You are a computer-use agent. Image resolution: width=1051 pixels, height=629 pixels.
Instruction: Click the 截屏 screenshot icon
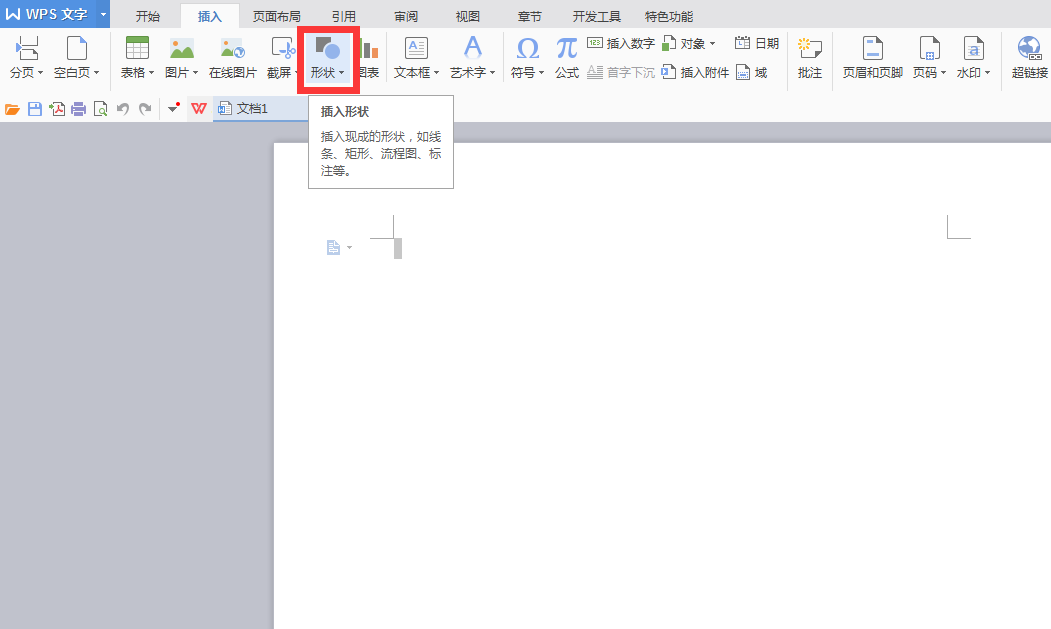282,48
